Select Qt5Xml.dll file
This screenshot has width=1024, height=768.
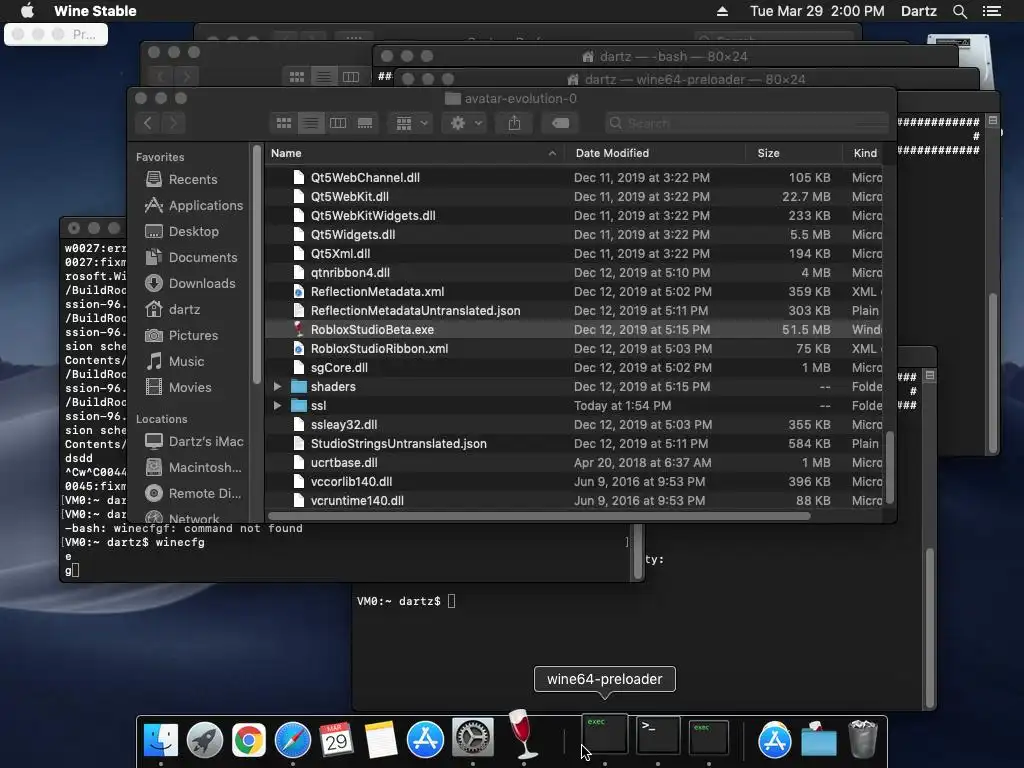point(574,253)
